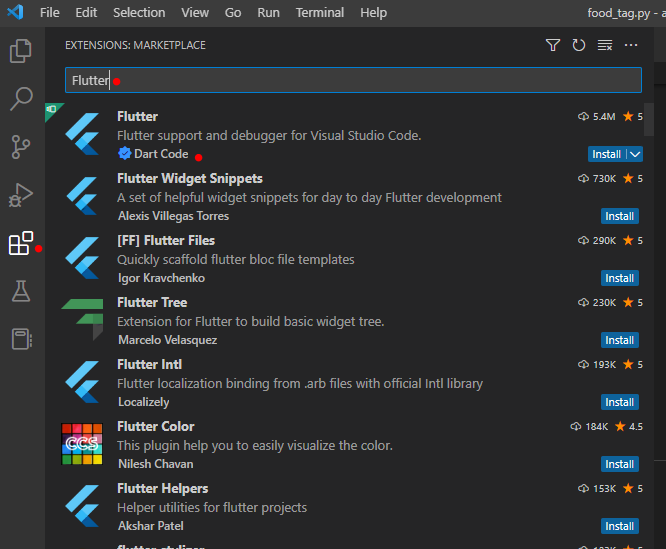Click the [FF] Flutter Files logo

pos(82,258)
